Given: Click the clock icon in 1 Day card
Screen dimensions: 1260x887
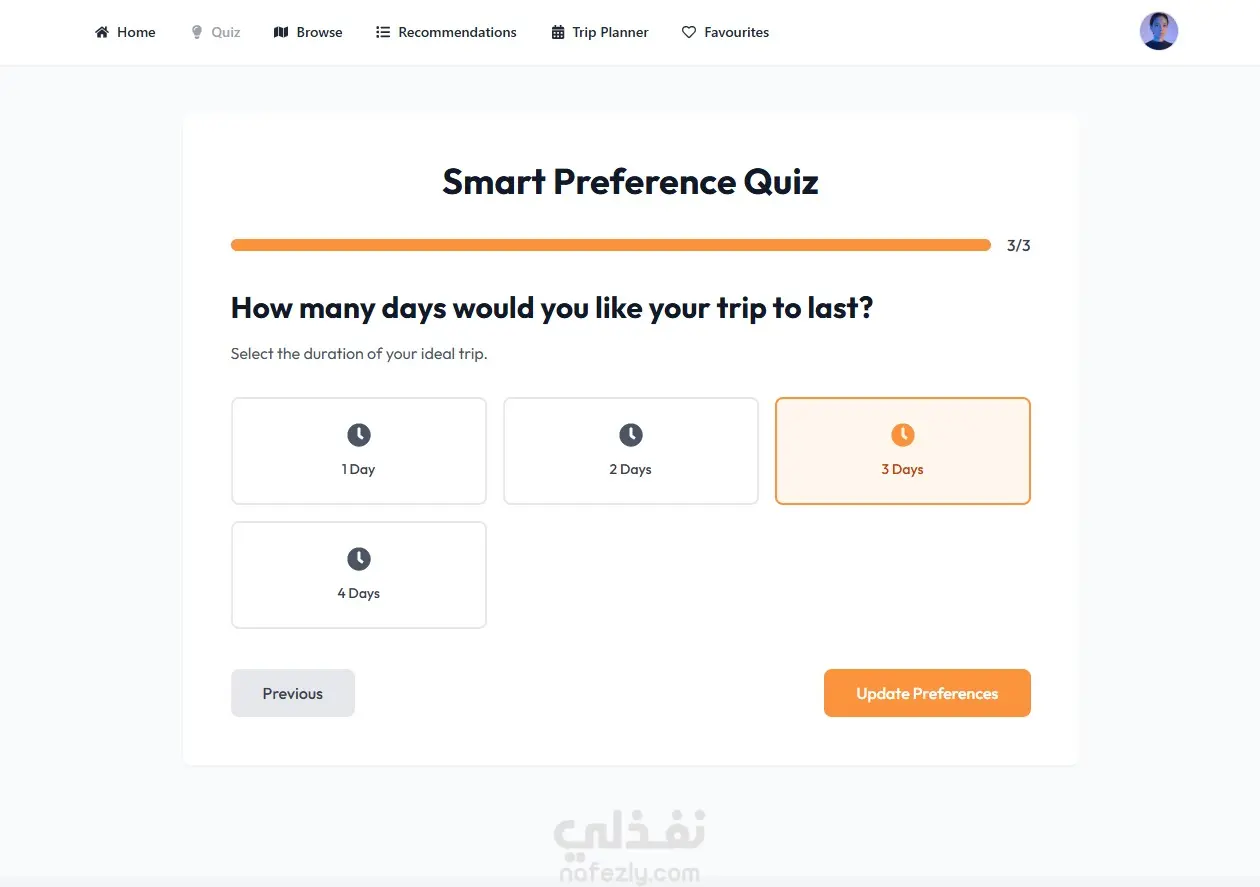Looking at the screenshot, I should coord(359,435).
